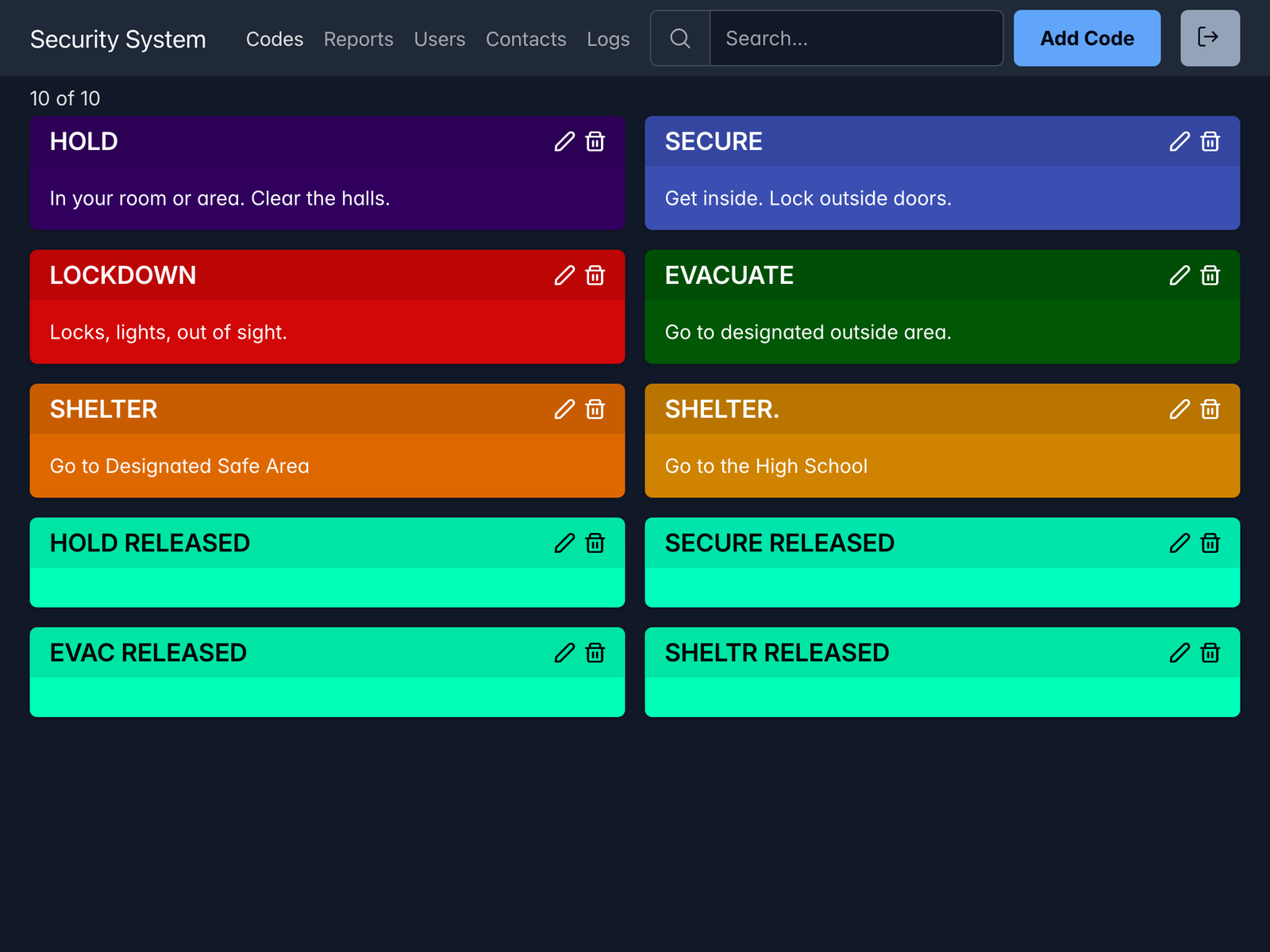Delete the SHELTR RELEASED code
The height and width of the screenshot is (952, 1270).
tap(1210, 653)
